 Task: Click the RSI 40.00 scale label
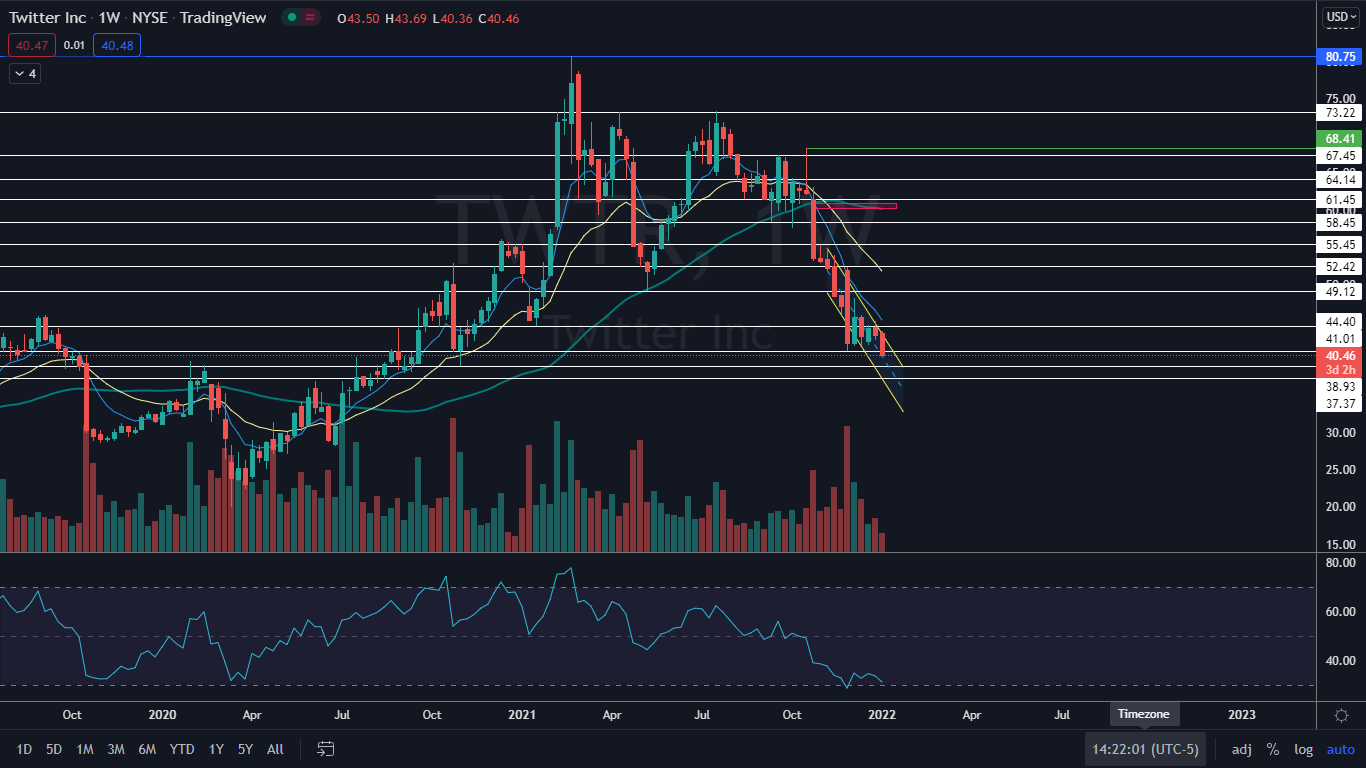point(1340,661)
